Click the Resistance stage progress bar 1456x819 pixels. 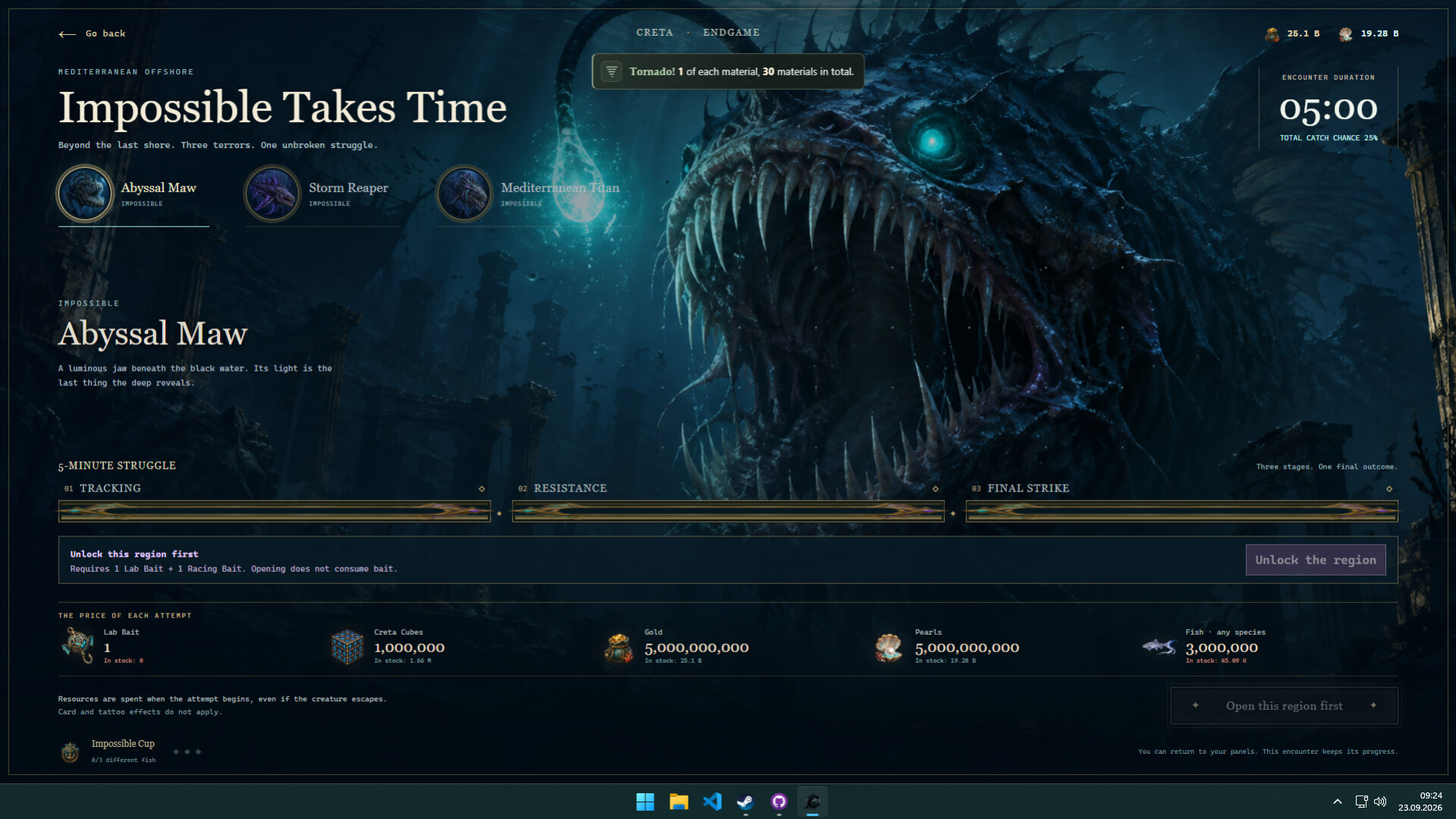728,511
